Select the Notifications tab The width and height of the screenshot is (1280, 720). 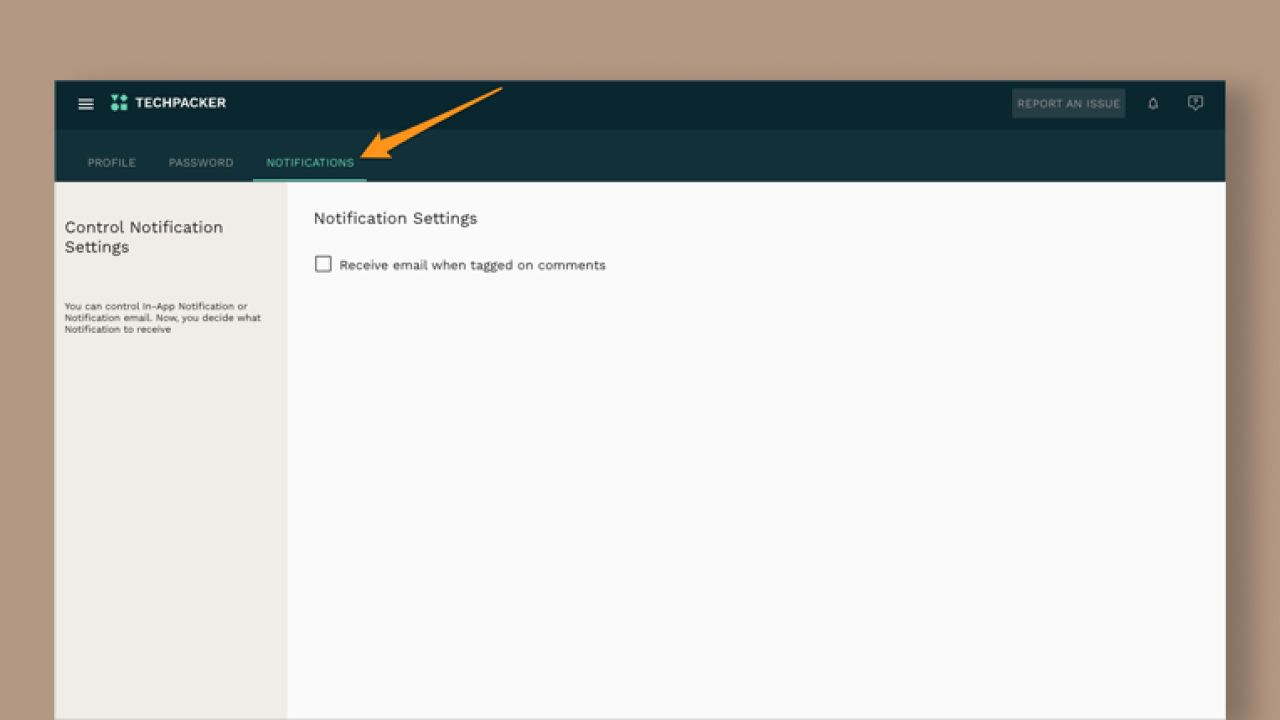(310, 162)
